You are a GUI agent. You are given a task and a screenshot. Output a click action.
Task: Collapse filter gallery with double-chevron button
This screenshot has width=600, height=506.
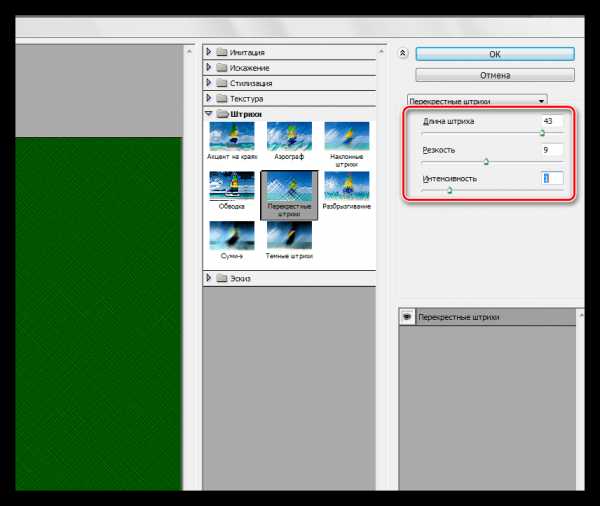point(402,53)
